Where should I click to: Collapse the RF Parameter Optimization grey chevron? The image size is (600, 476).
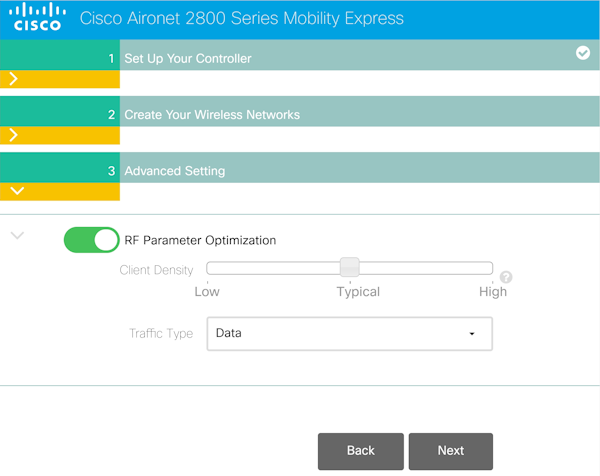17,235
